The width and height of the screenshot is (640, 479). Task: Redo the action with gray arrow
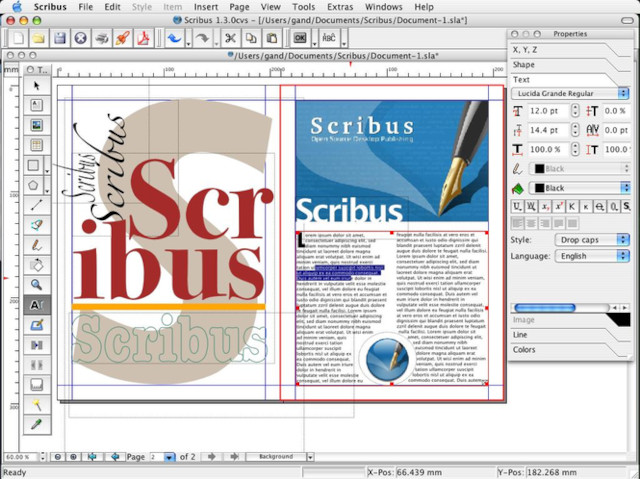[x=202, y=38]
